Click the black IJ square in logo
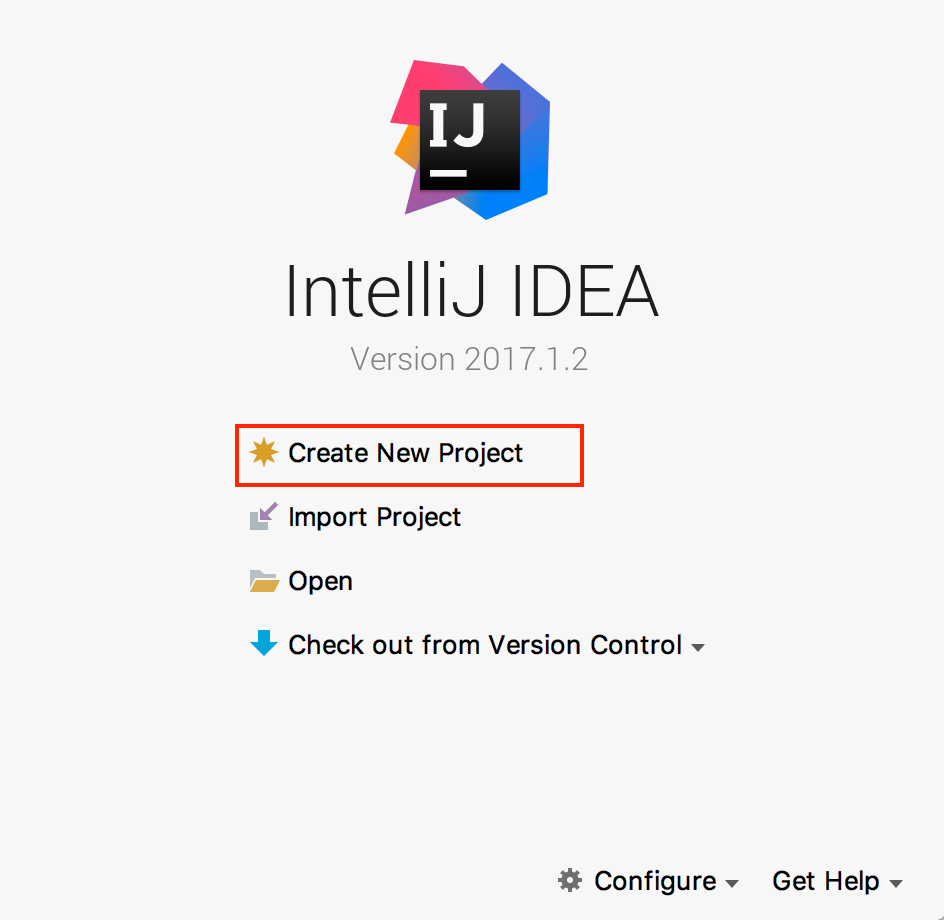 click(469, 139)
